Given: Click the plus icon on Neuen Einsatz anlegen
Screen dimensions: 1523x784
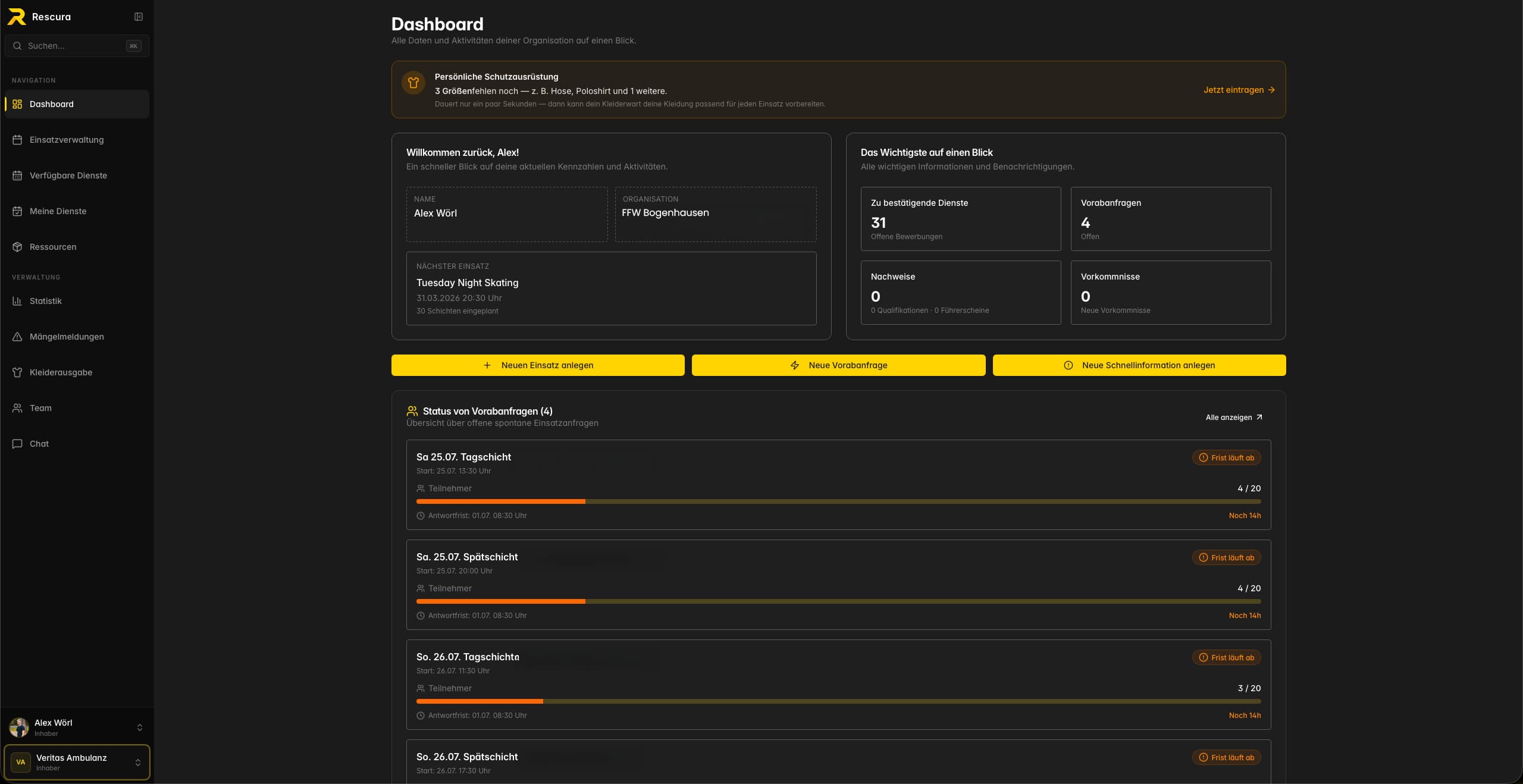Looking at the screenshot, I should point(487,365).
